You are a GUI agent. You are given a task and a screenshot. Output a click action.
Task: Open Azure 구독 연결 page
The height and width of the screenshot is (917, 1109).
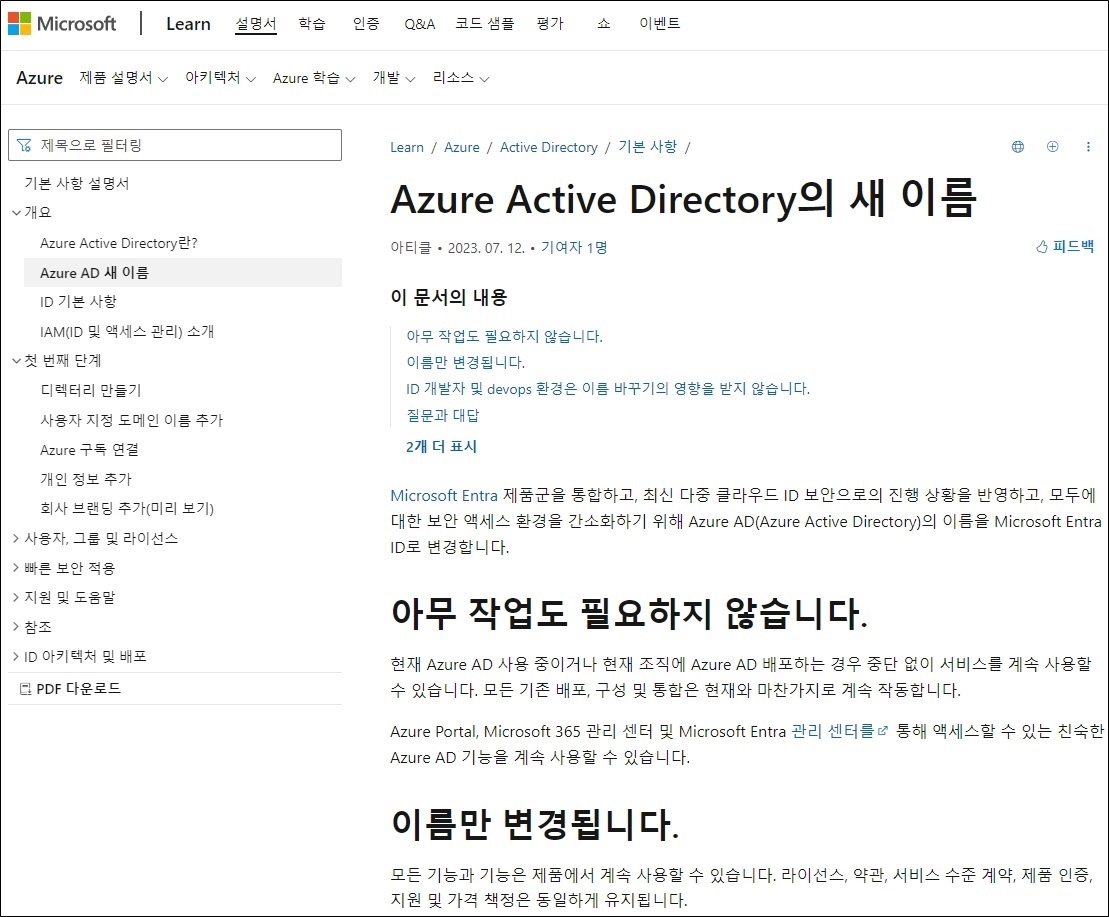click(x=89, y=450)
